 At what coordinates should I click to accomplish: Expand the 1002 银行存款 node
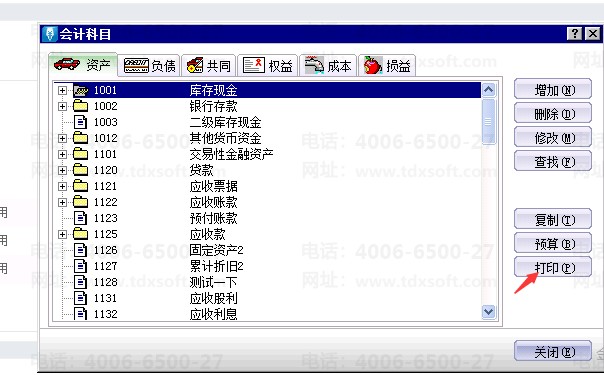tap(62, 106)
